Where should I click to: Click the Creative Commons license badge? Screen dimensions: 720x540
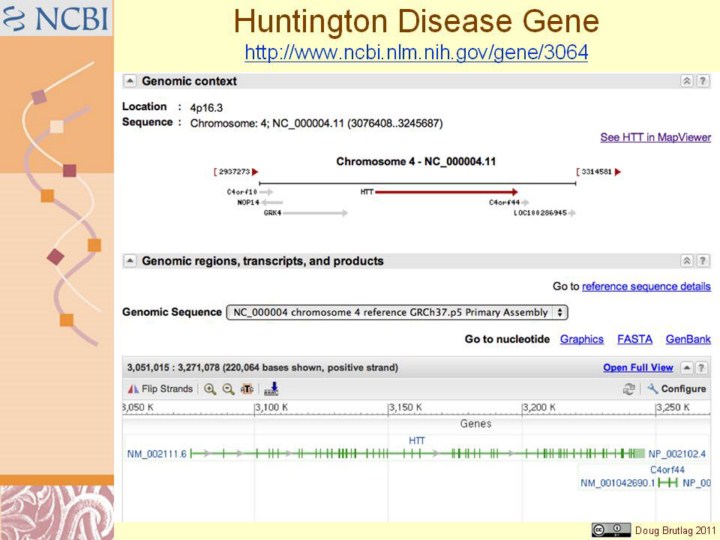click(x=611, y=530)
